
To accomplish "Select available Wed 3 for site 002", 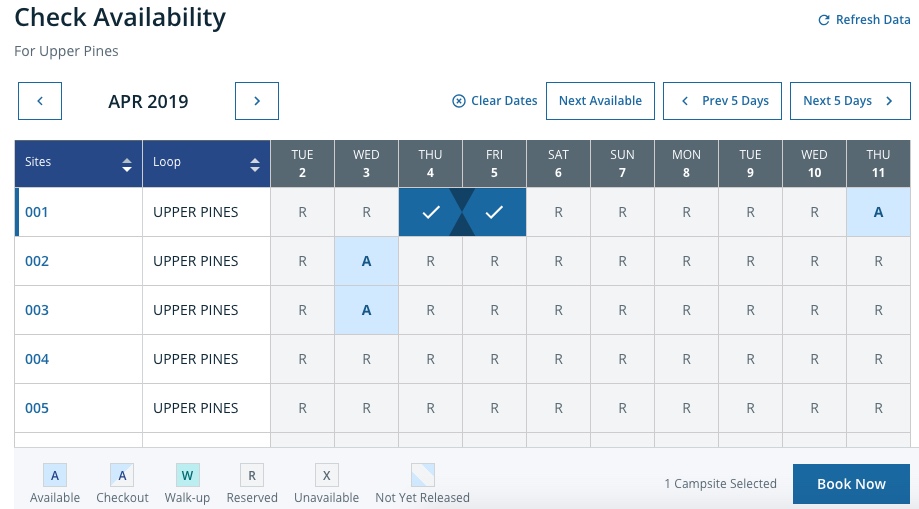I will tap(366, 261).
